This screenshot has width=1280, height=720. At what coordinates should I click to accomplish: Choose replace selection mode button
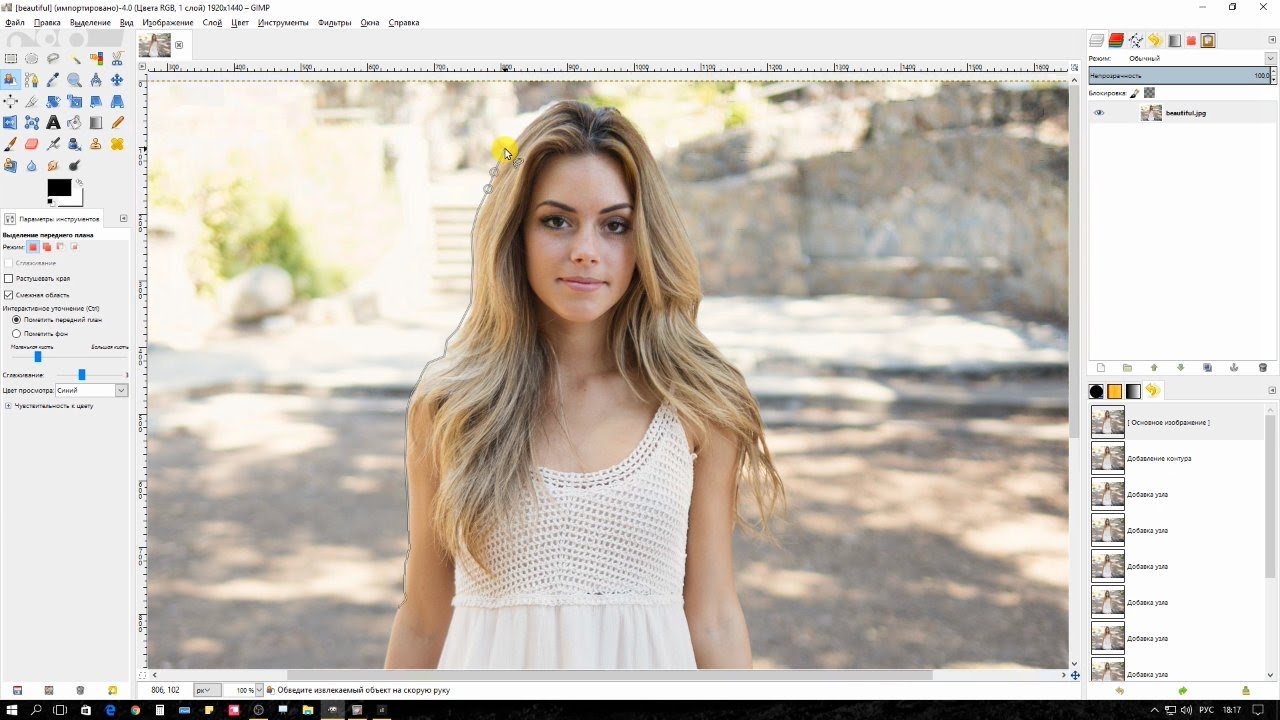[33, 247]
